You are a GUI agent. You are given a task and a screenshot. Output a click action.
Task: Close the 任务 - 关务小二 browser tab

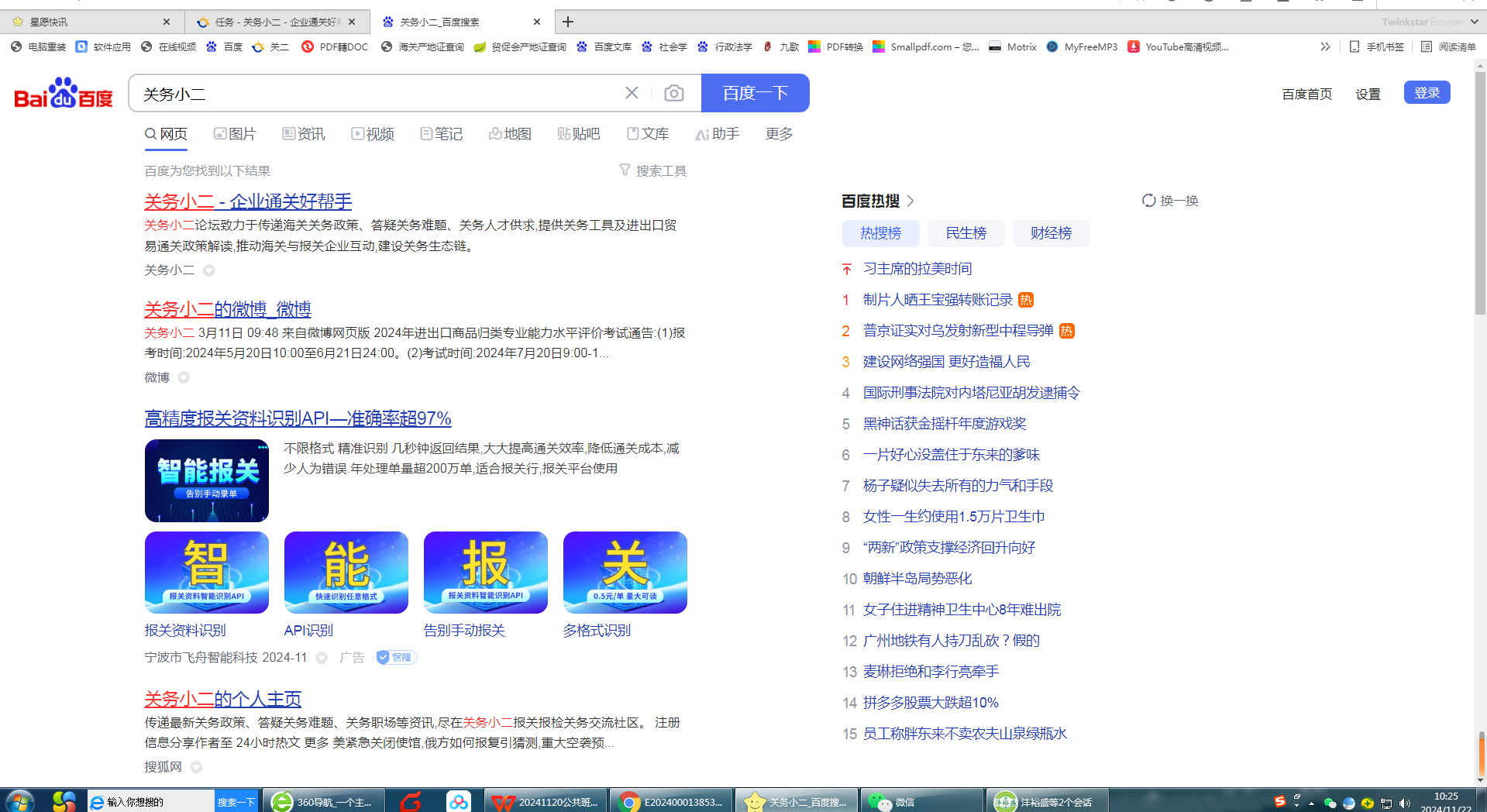(x=352, y=22)
